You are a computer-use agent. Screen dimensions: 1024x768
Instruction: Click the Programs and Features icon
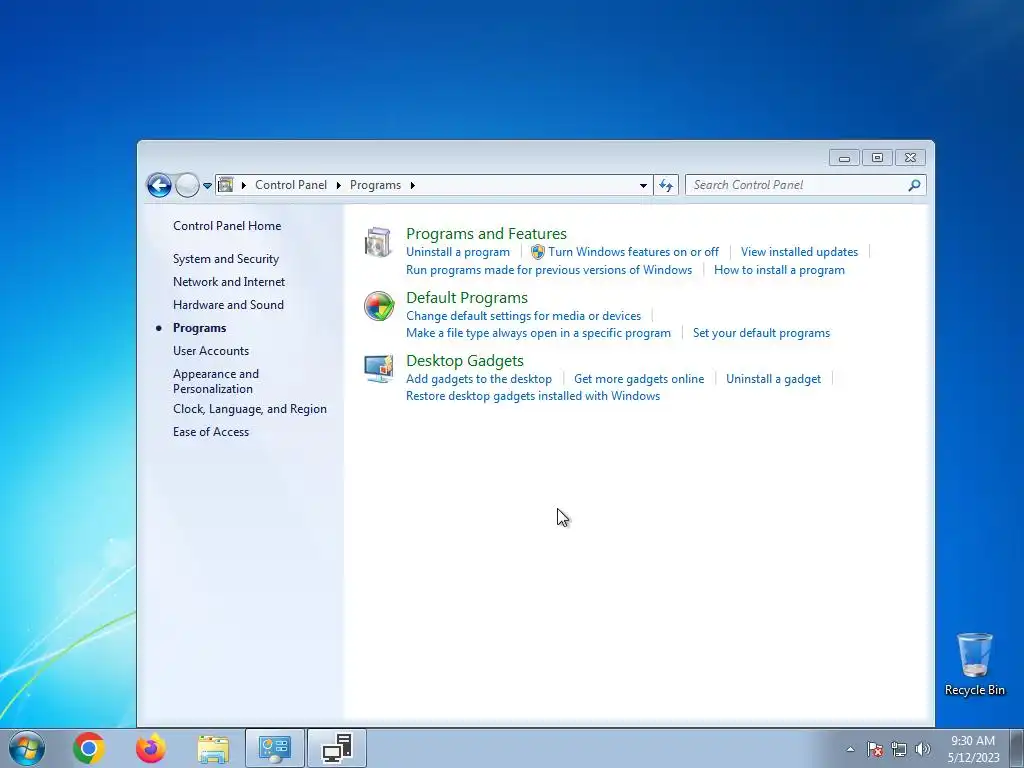(x=378, y=242)
